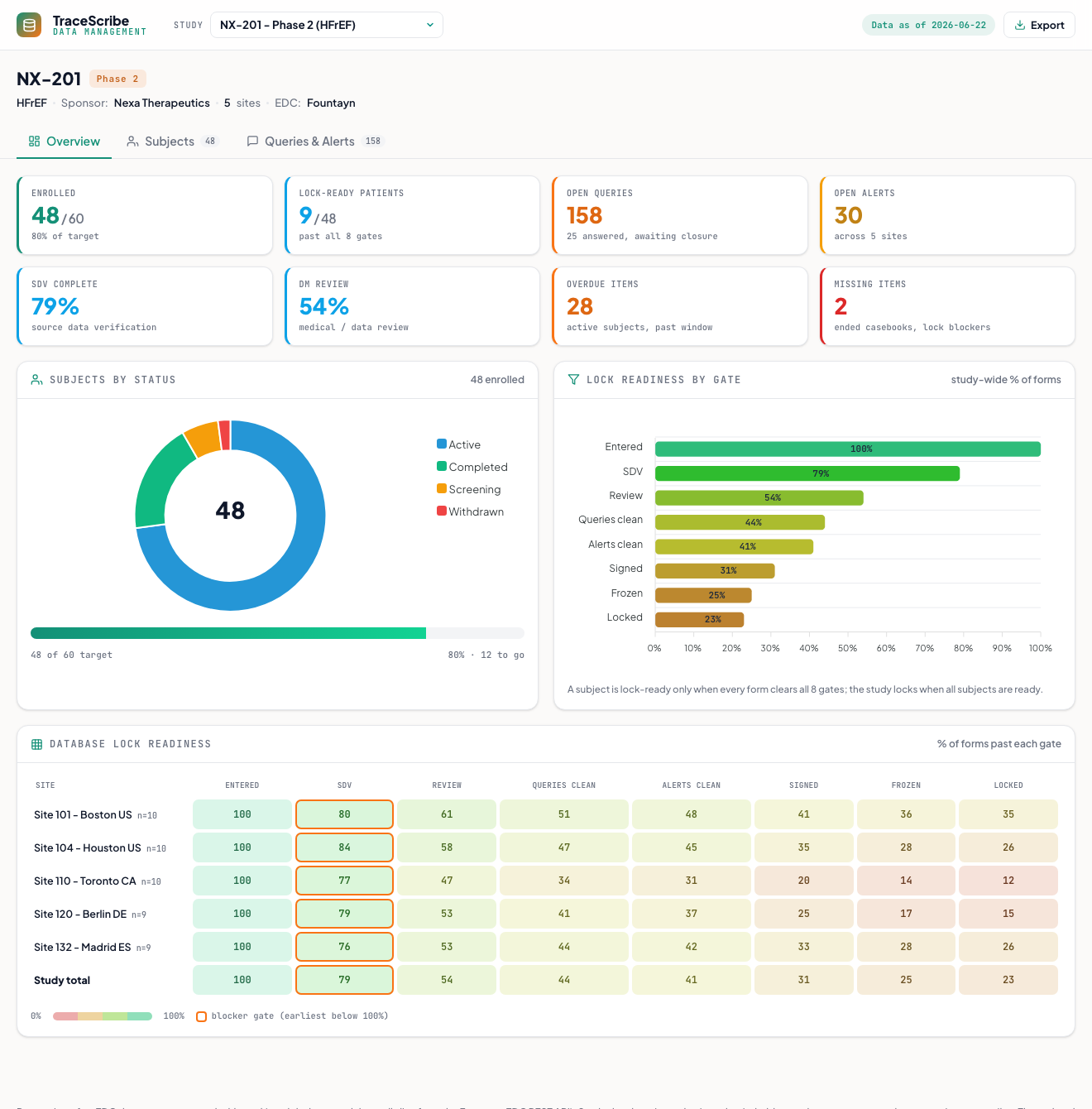1092x1109 pixels.
Task: Click the Database Lock Readiness table icon
Action: (x=36, y=744)
